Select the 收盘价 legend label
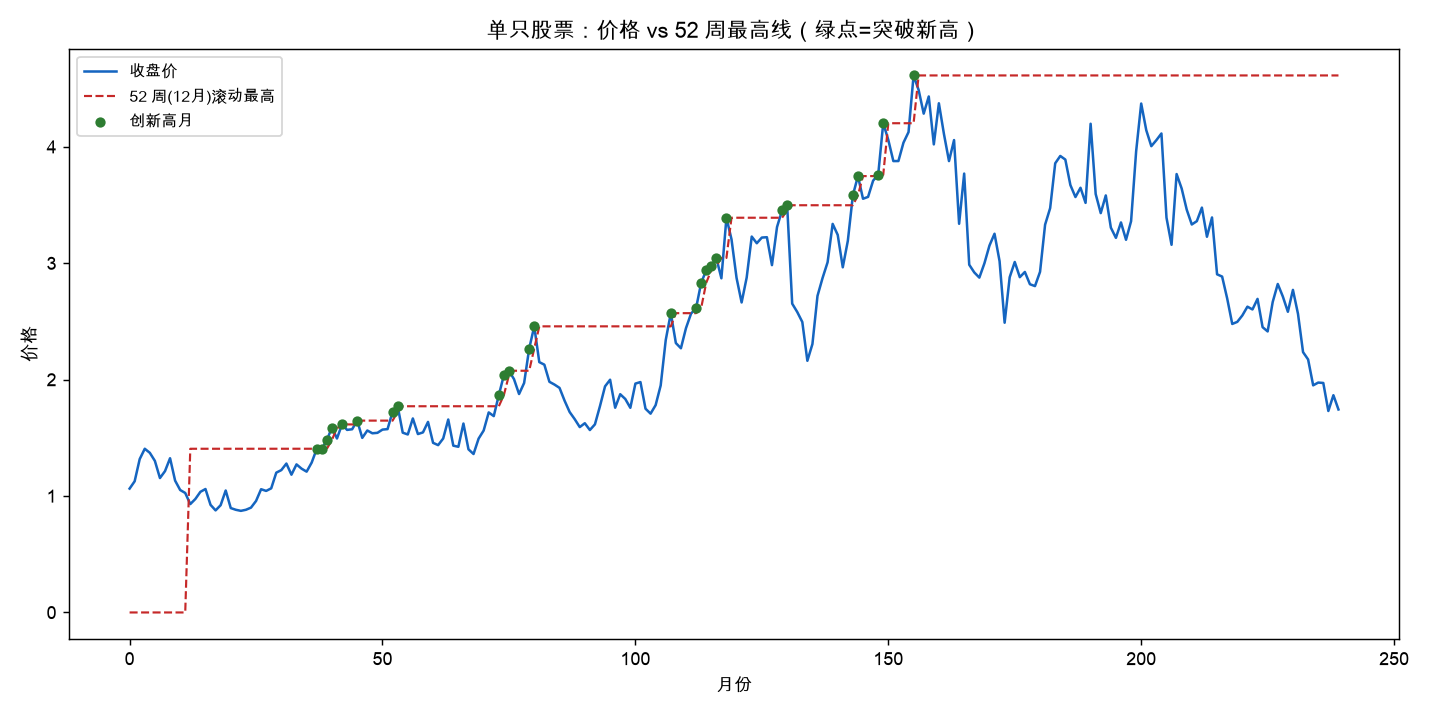This screenshot has height=715, width=1430. coord(152,71)
